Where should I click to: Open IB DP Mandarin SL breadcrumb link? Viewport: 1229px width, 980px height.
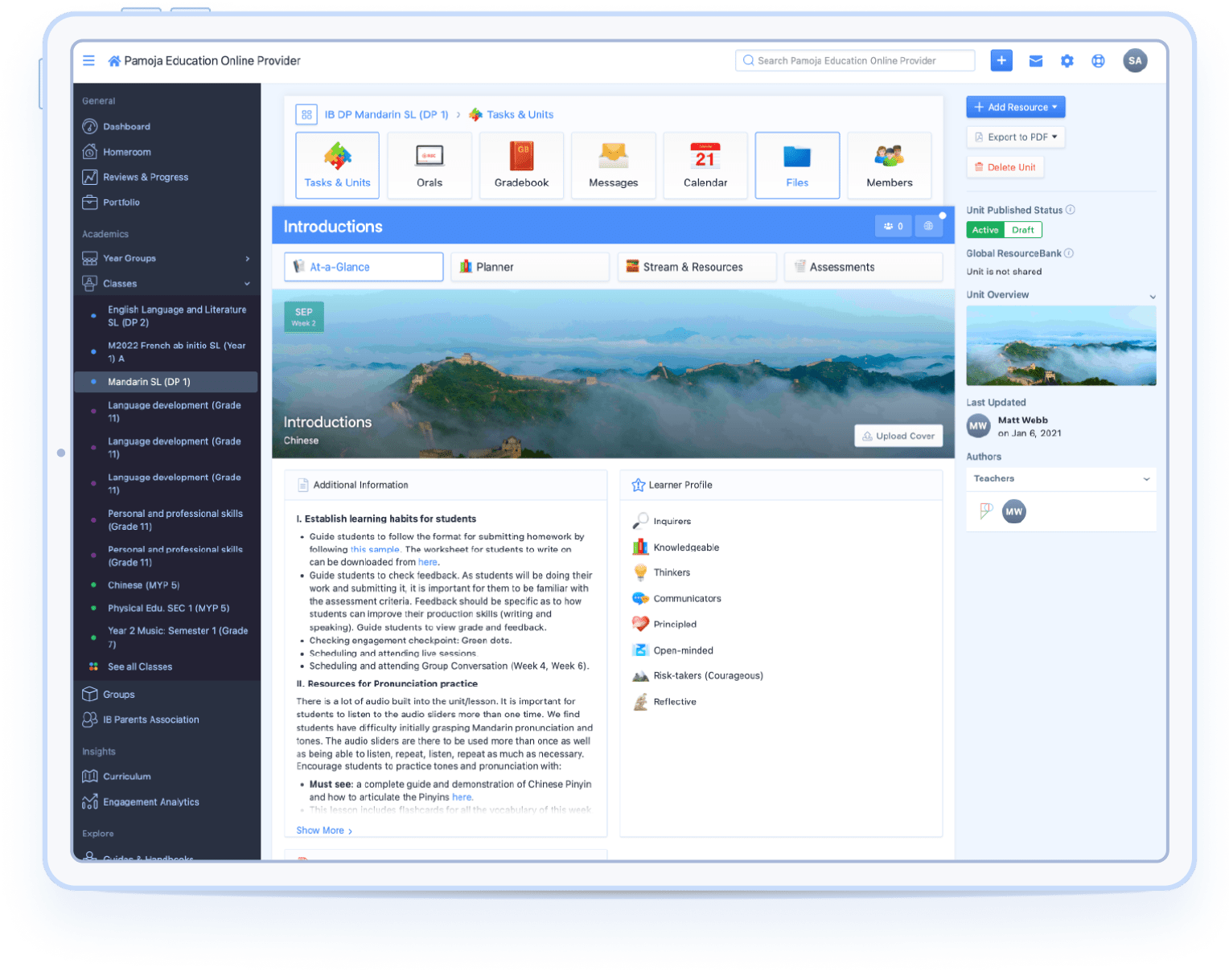click(x=386, y=115)
